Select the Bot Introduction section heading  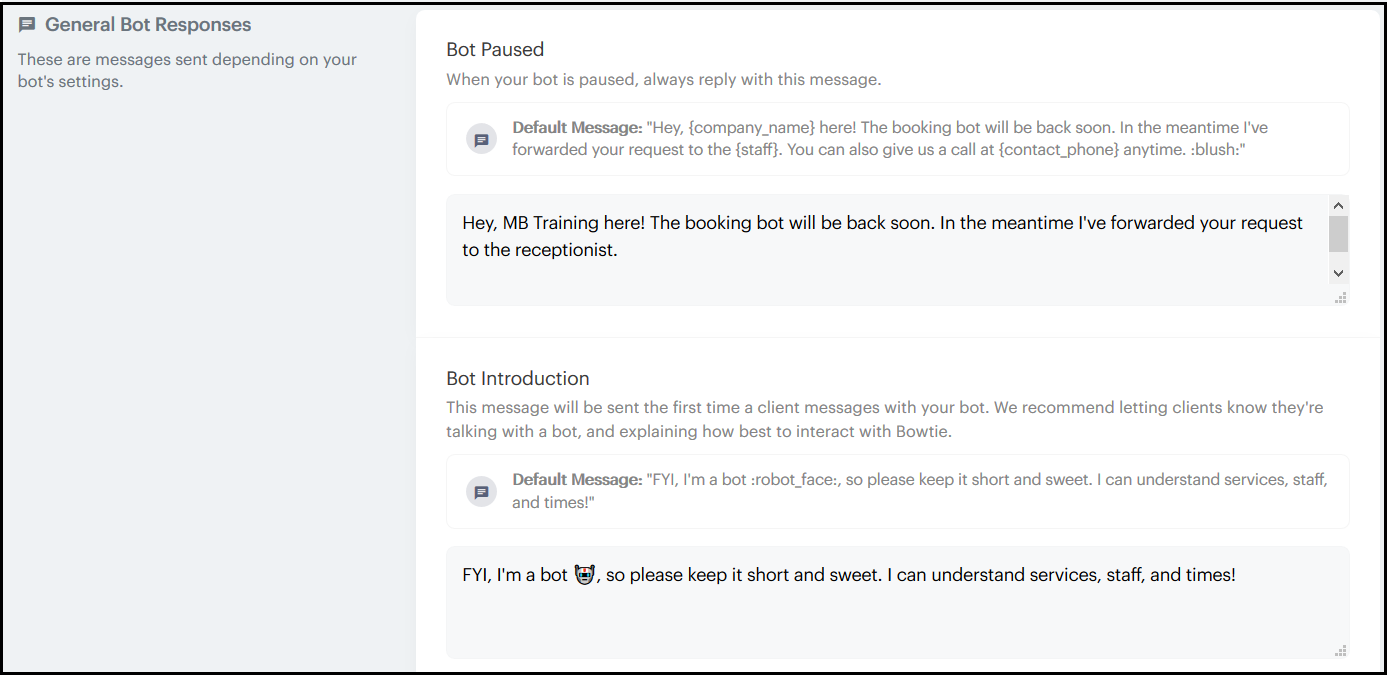pos(517,378)
